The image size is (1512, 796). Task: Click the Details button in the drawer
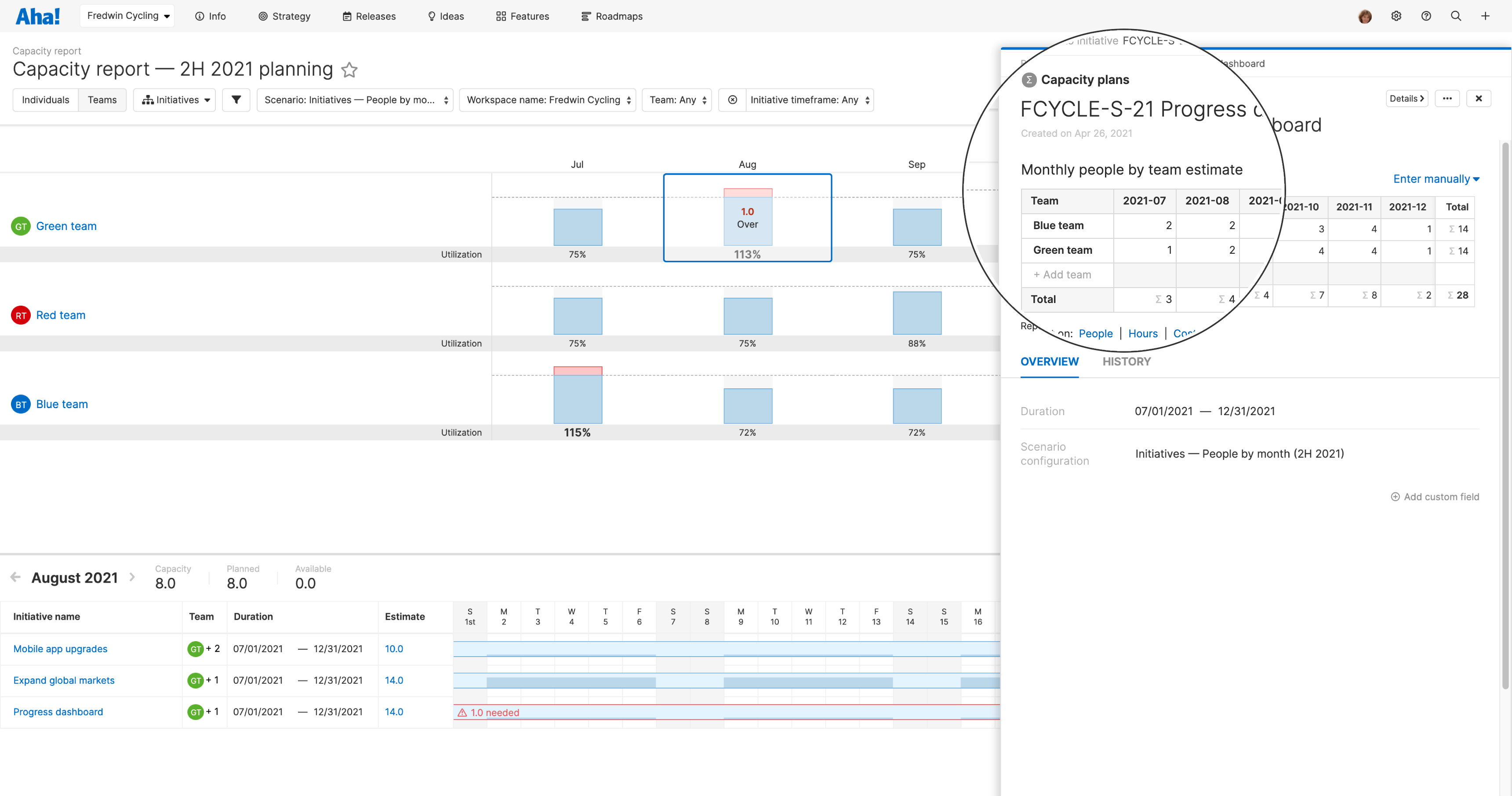(1407, 98)
